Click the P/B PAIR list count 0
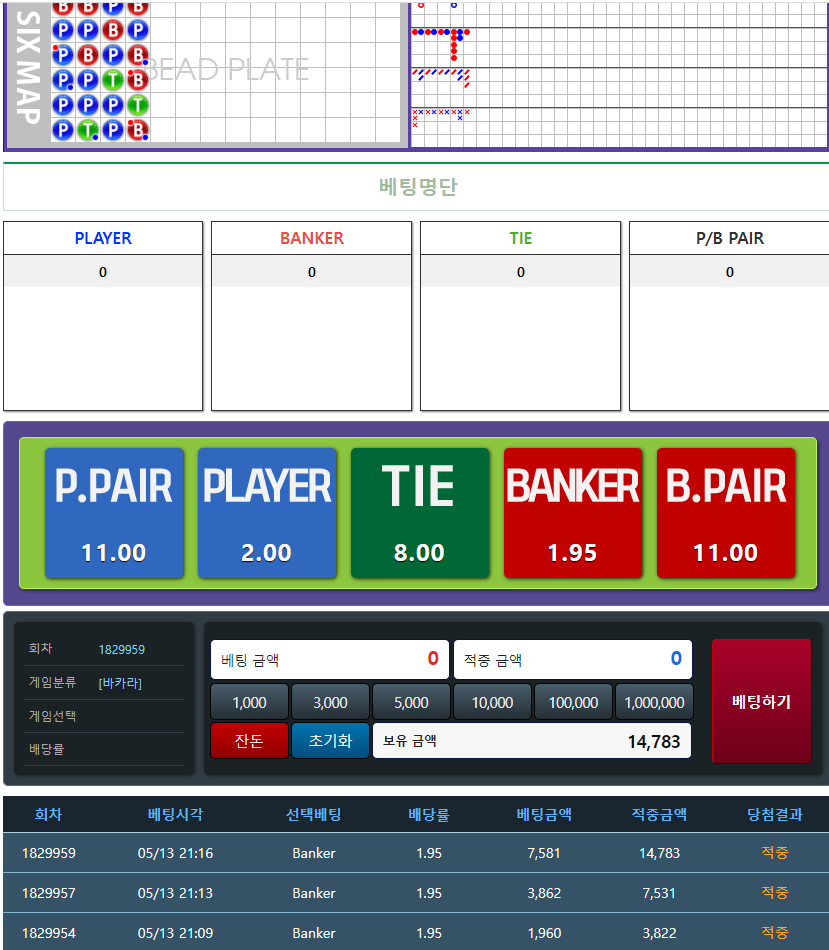This screenshot has height=950, width=829. pos(730,272)
